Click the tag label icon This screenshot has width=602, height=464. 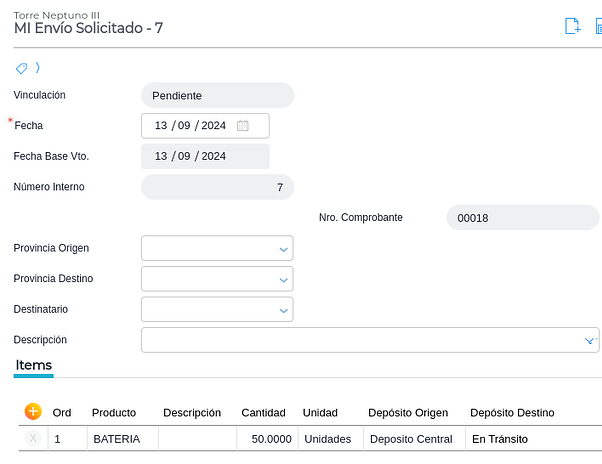(x=21, y=68)
